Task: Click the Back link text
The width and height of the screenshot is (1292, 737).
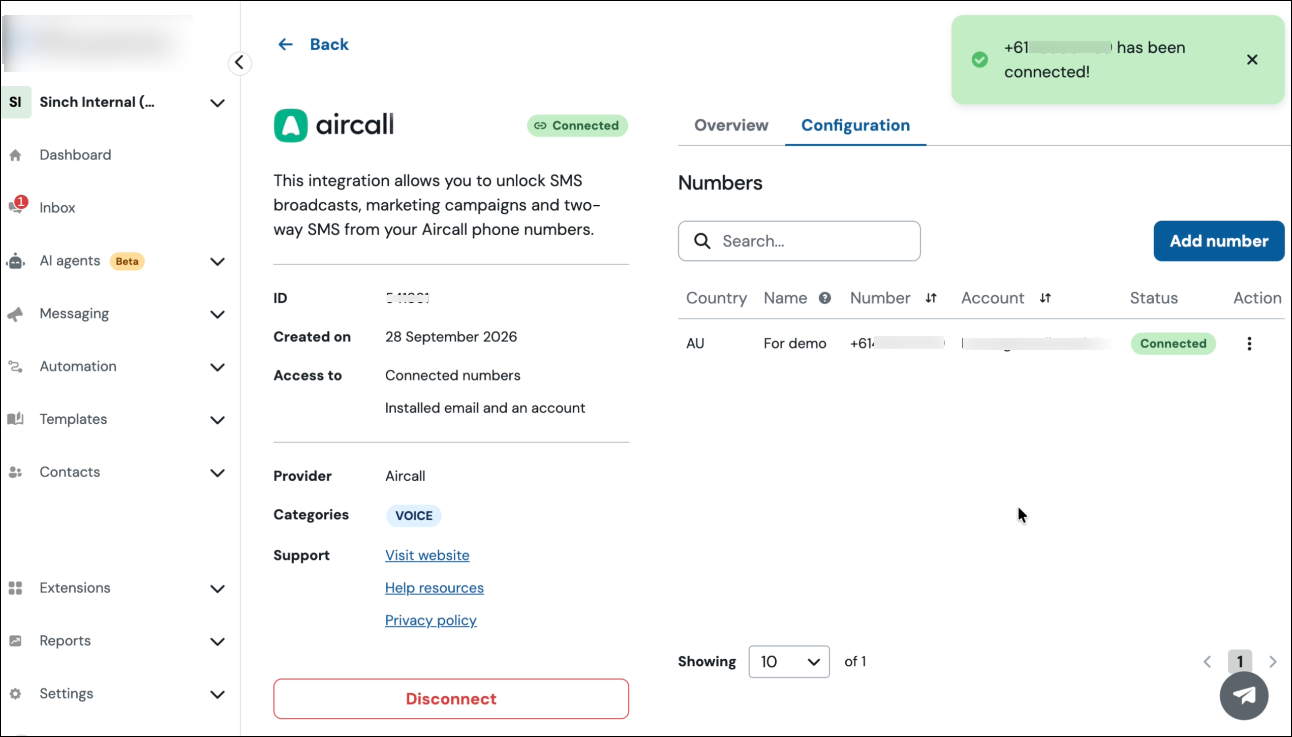Action: (x=329, y=44)
